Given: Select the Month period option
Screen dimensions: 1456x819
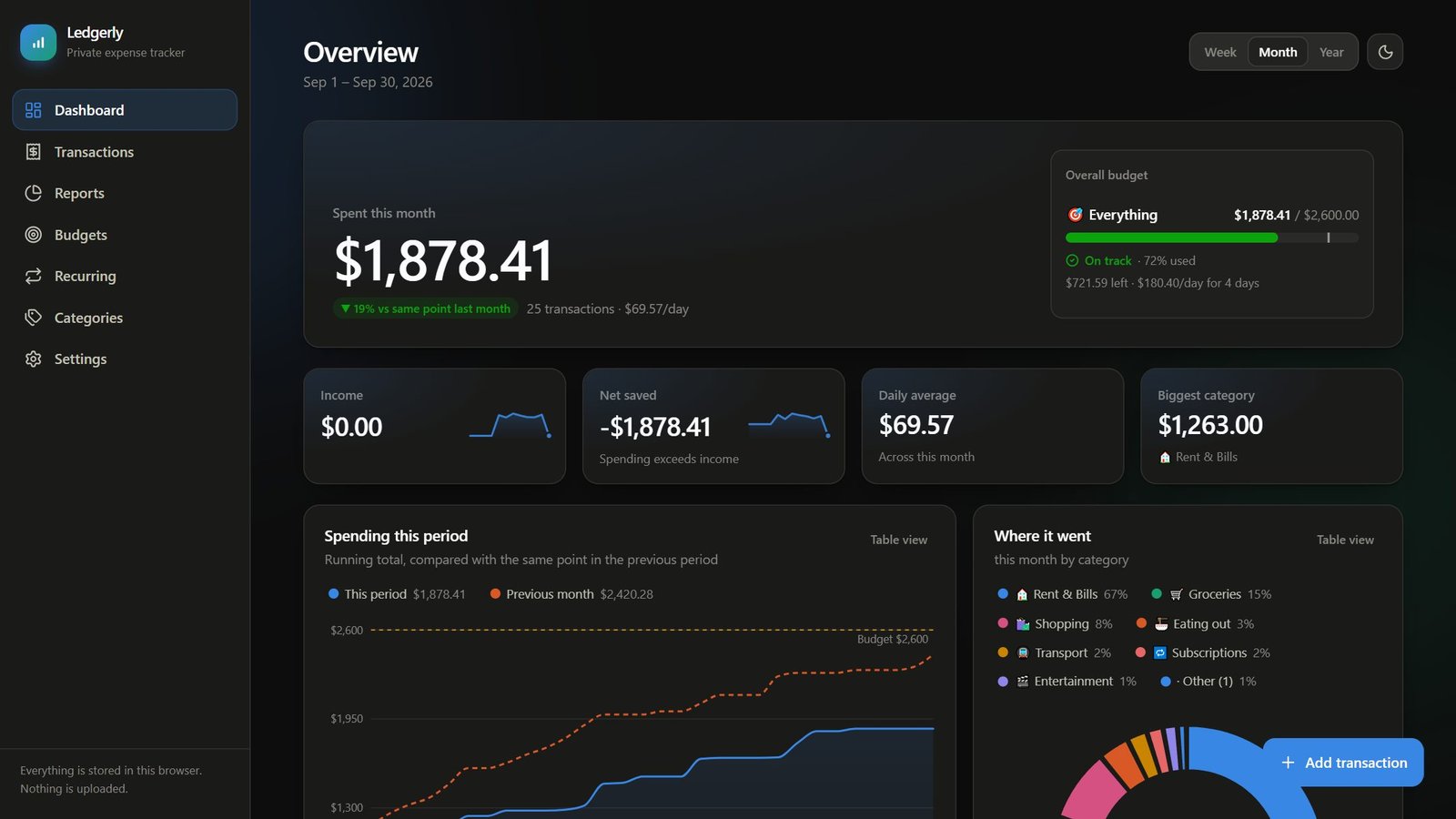Looking at the screenshot, I should 1278,52.
